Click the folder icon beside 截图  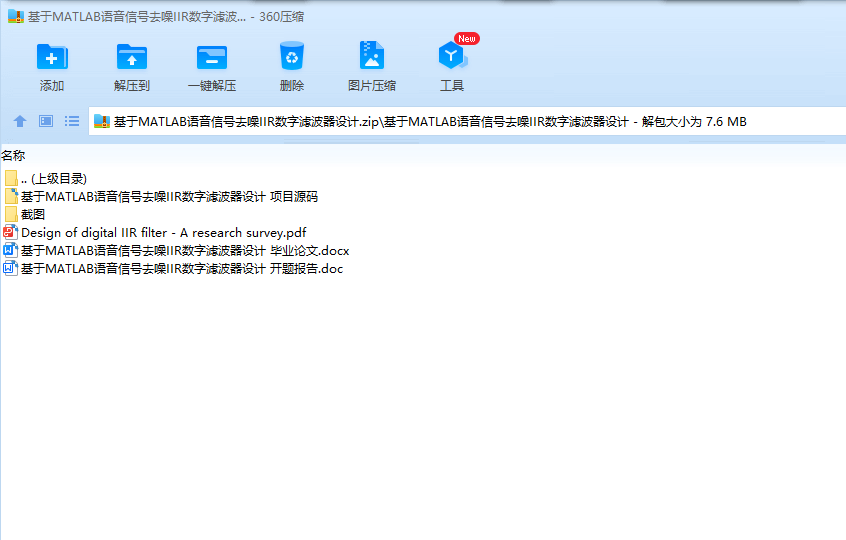[x=11, y=214]
